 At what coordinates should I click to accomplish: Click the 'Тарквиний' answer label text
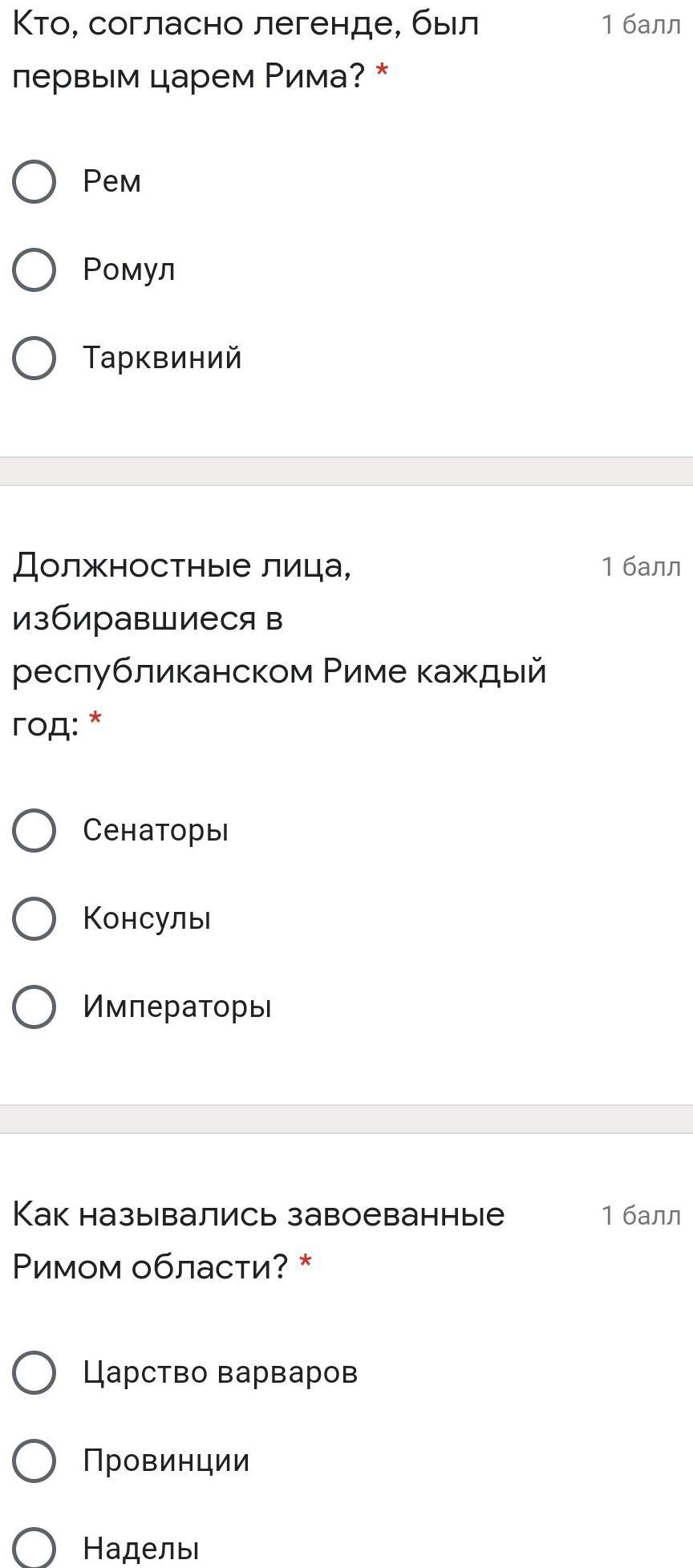[162, 358]
